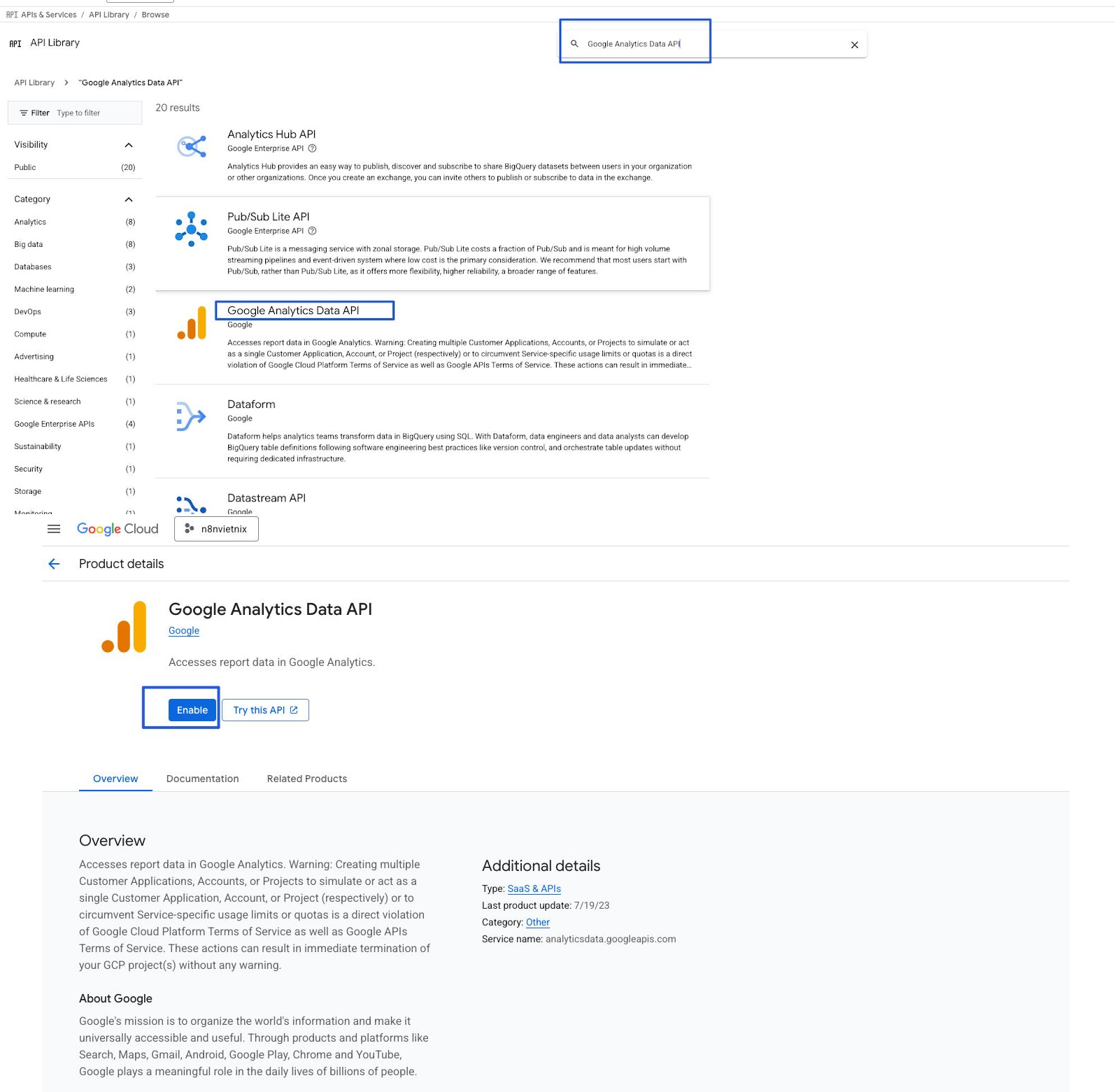Open the SaaS & APIs type link
The image size is (1115, 1092).
click(534, 888)
